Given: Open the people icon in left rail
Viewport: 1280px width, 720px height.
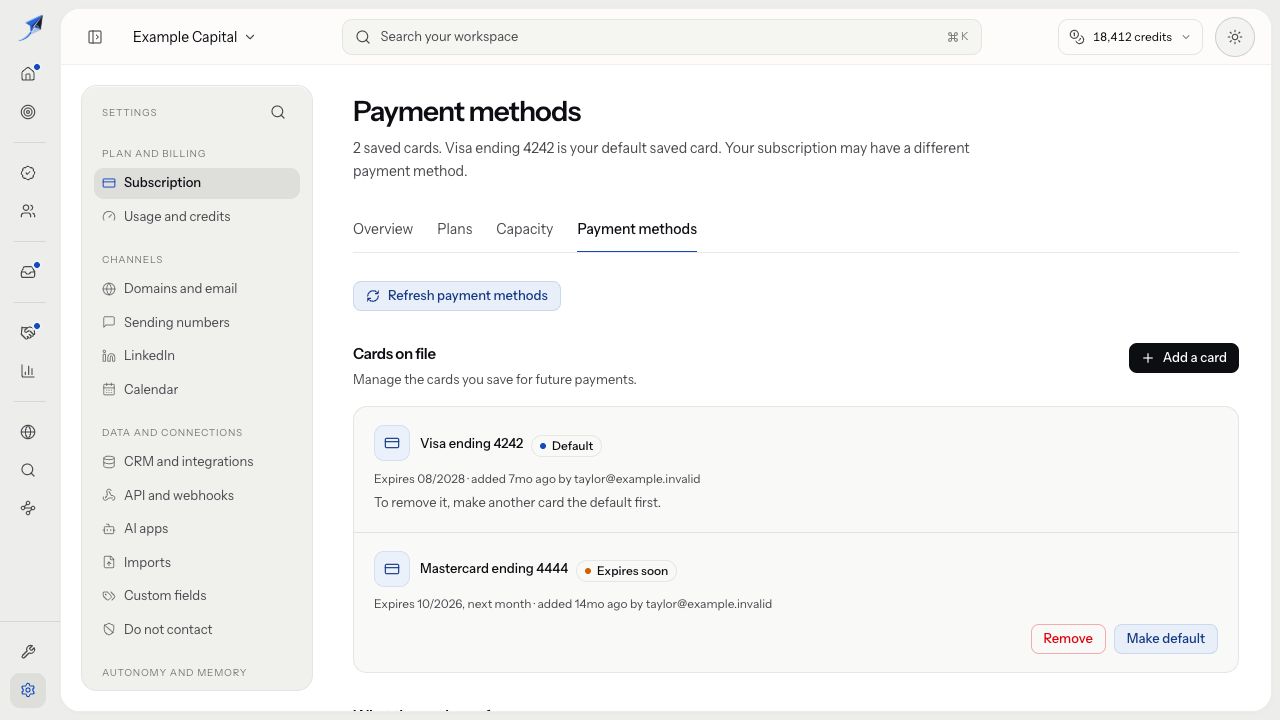Looking at the screenshot, I should point(28,211).
